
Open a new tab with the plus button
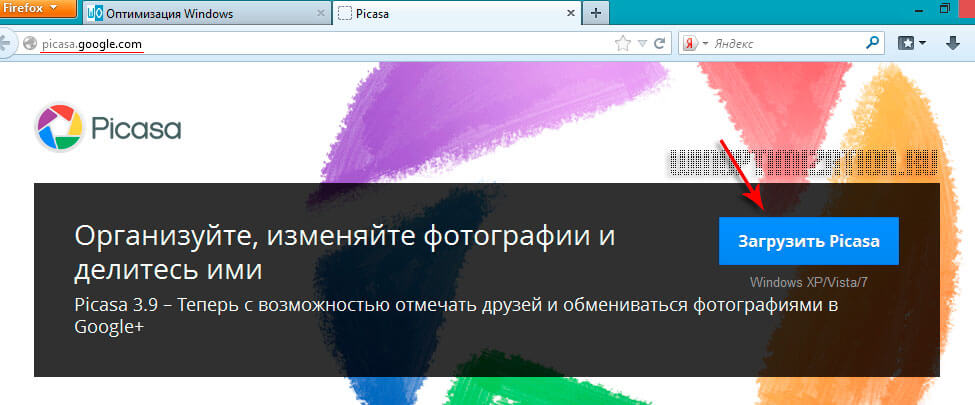click(596, 13)
